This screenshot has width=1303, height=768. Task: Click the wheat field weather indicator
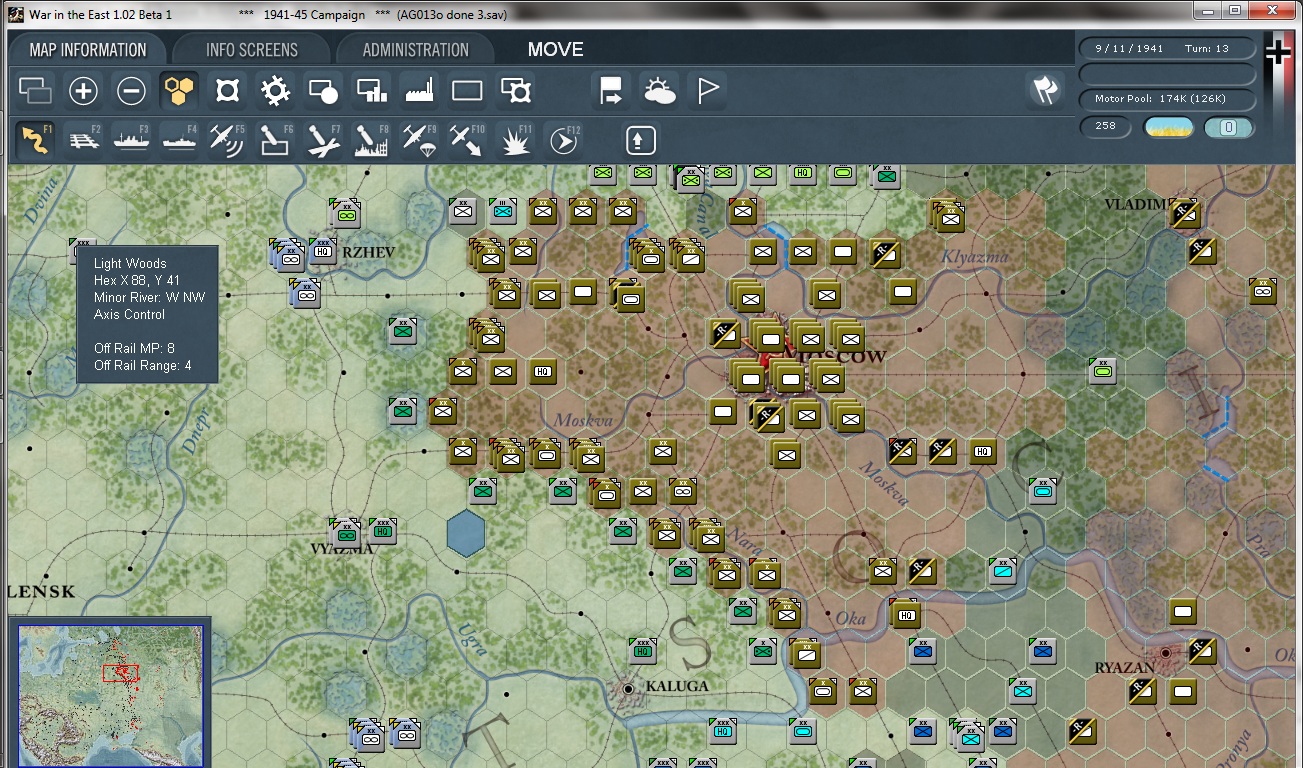click(x=1167, y=127)
